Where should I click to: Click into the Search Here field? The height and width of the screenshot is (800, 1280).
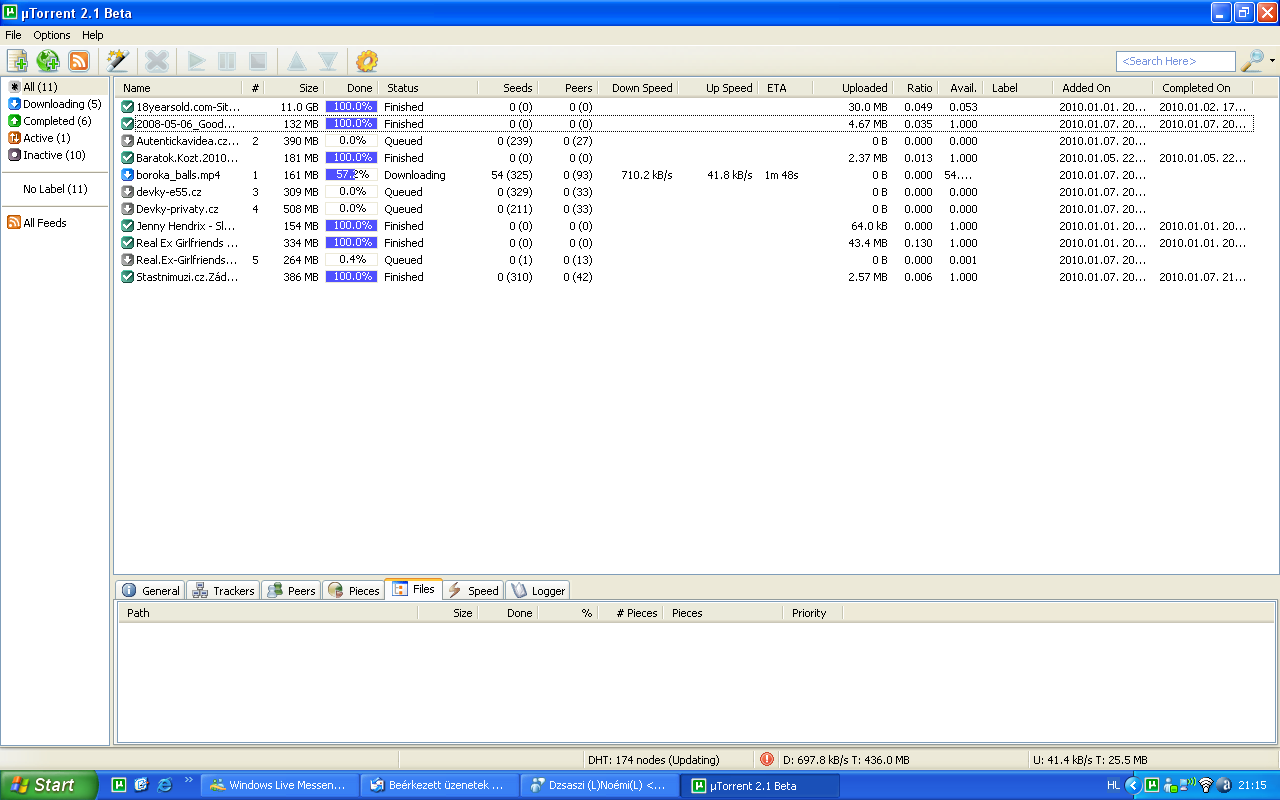pyautogui.click(x=1175, y=61)
